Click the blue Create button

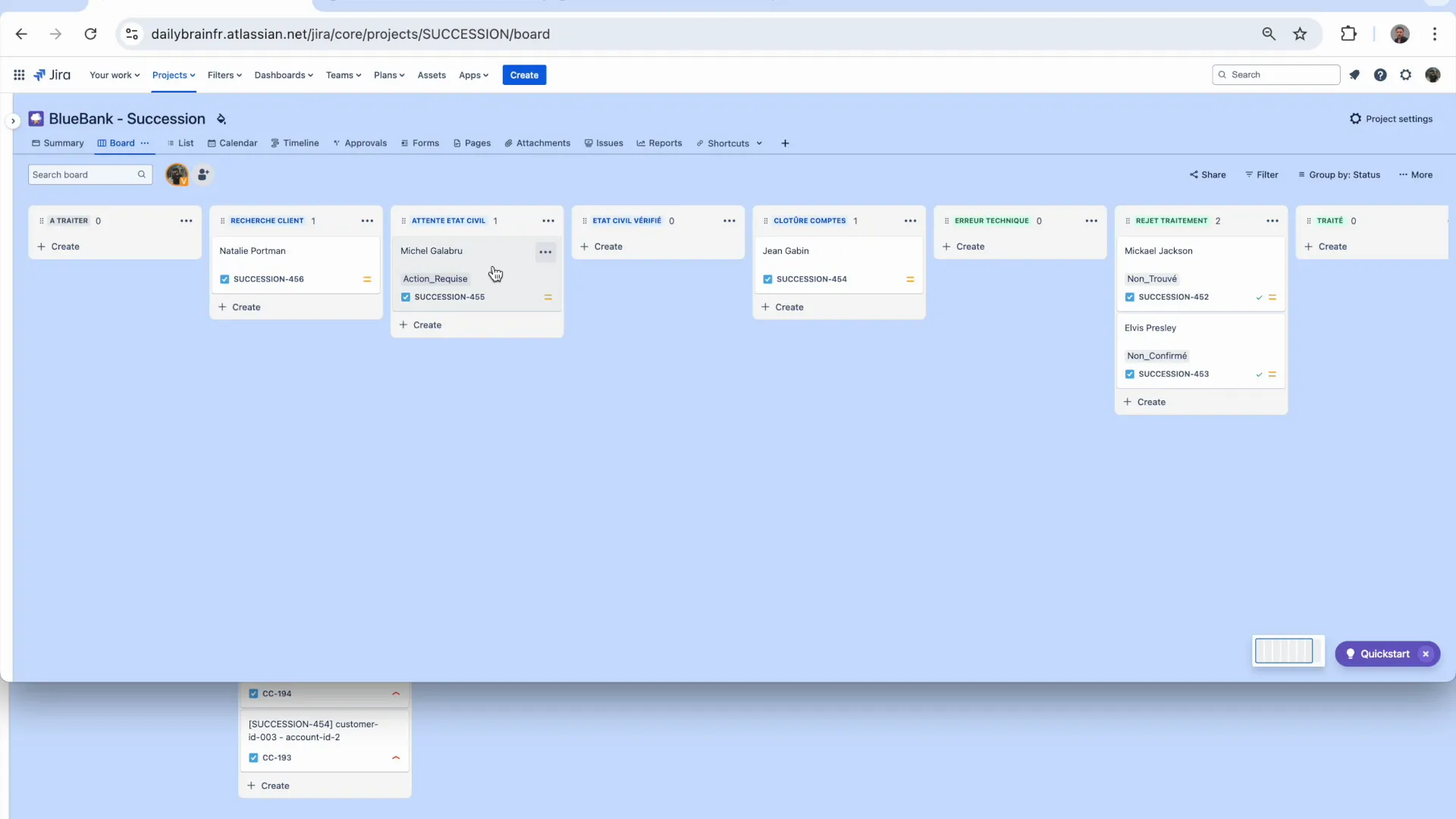[524, 75]
